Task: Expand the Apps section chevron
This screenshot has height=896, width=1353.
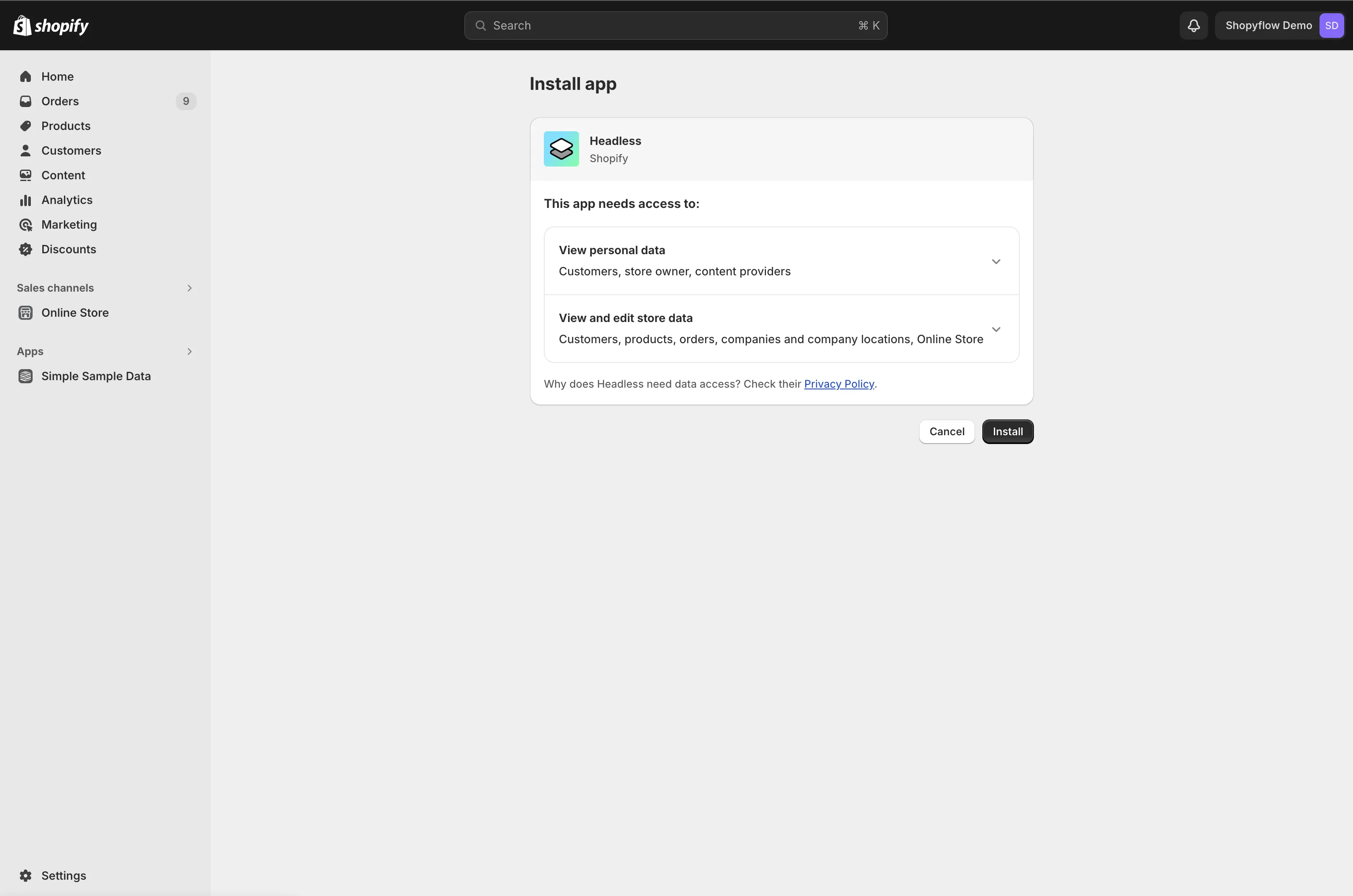Action: (189, 352)
